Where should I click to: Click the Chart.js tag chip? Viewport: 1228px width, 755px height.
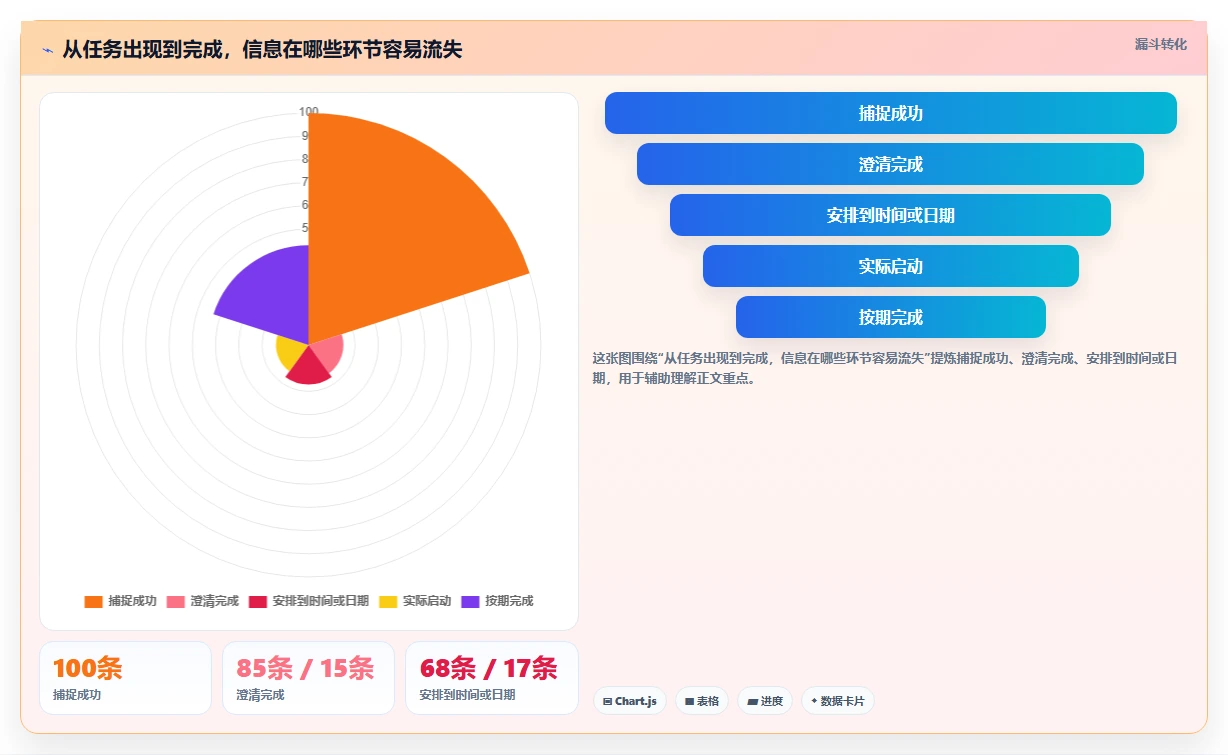tap(630, 701)
